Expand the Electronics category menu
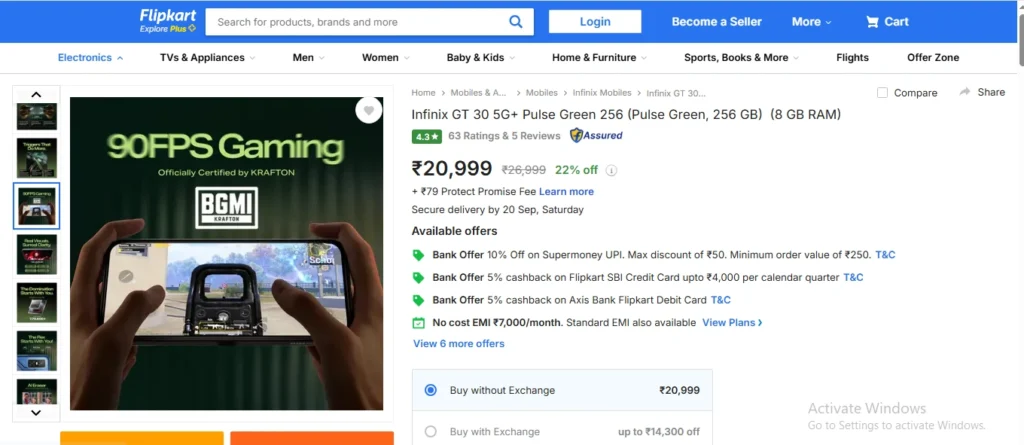Image resolution: width=1024 pixels, height=445 pixels. [90, 58]
